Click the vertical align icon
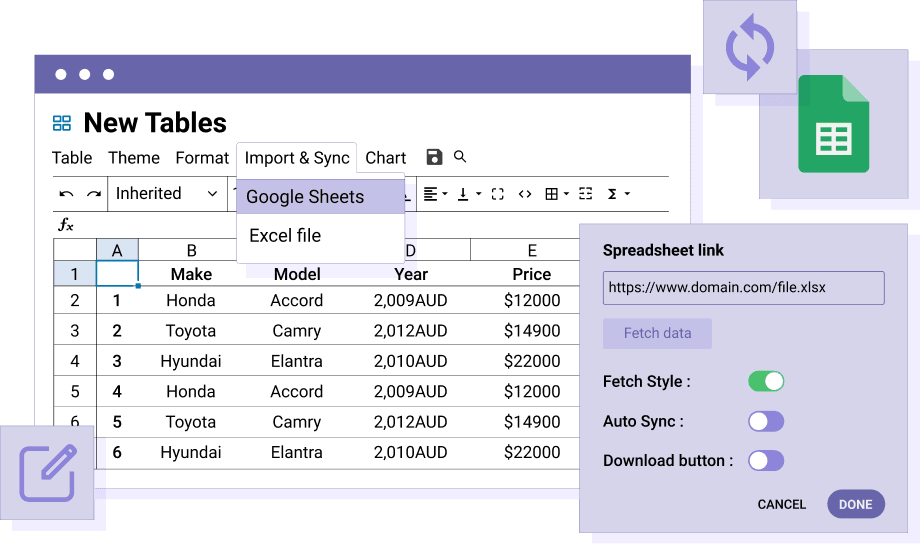 pos(463,194)
